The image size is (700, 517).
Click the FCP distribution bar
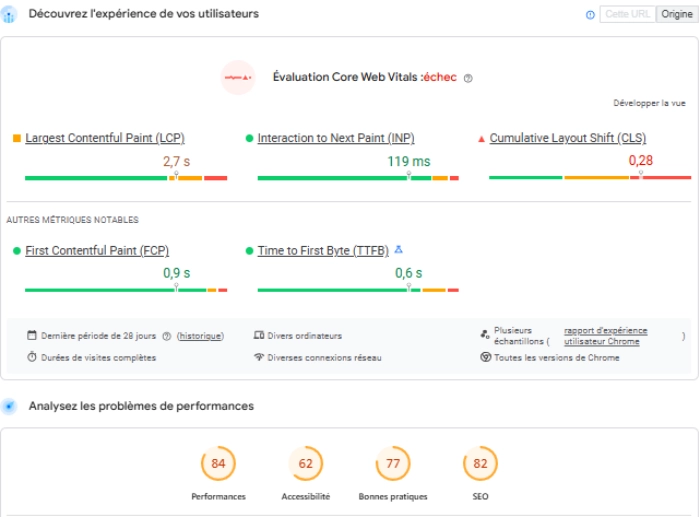[126, 290]
